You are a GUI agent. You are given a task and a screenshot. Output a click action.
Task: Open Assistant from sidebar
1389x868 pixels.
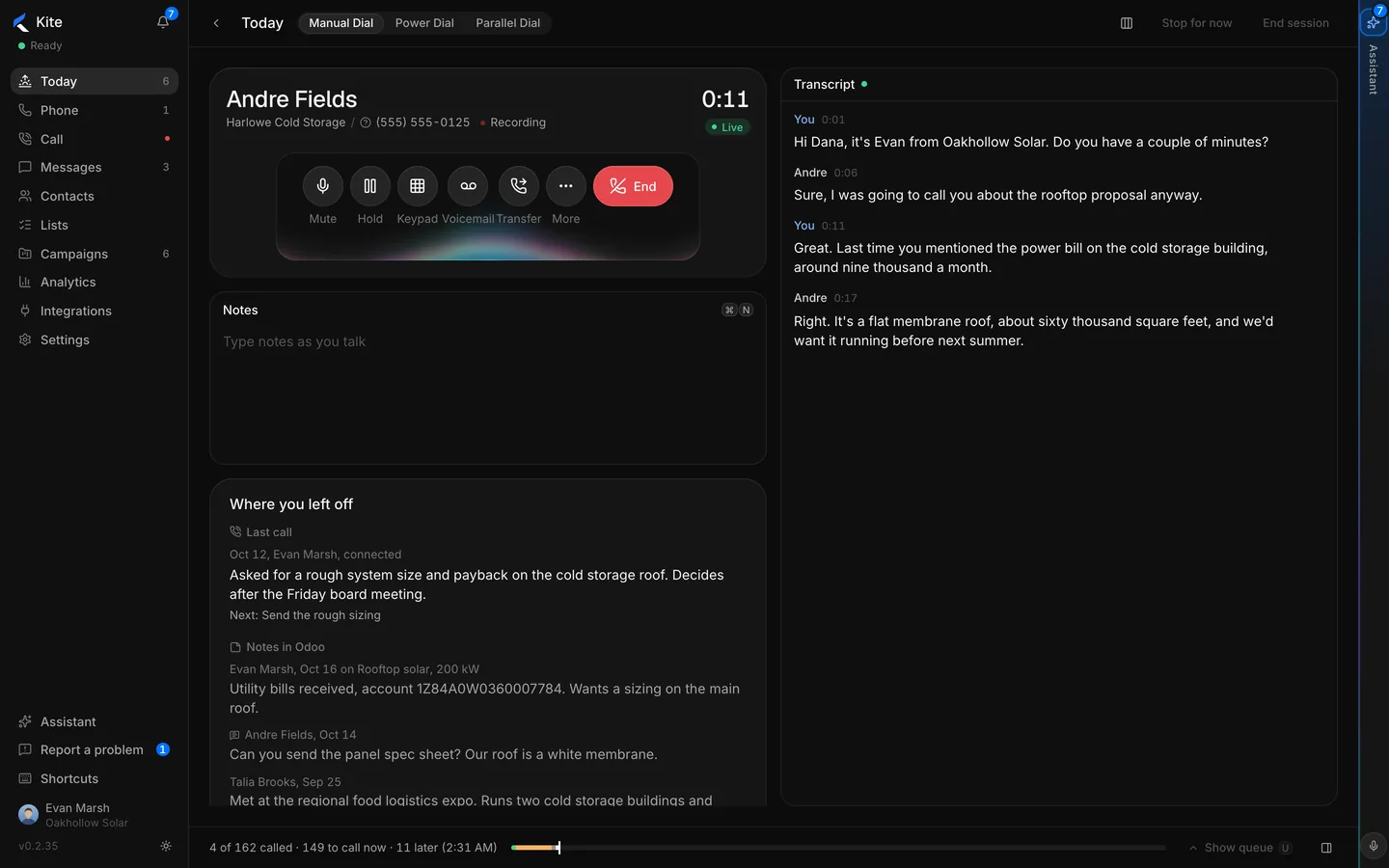point(95,721)
